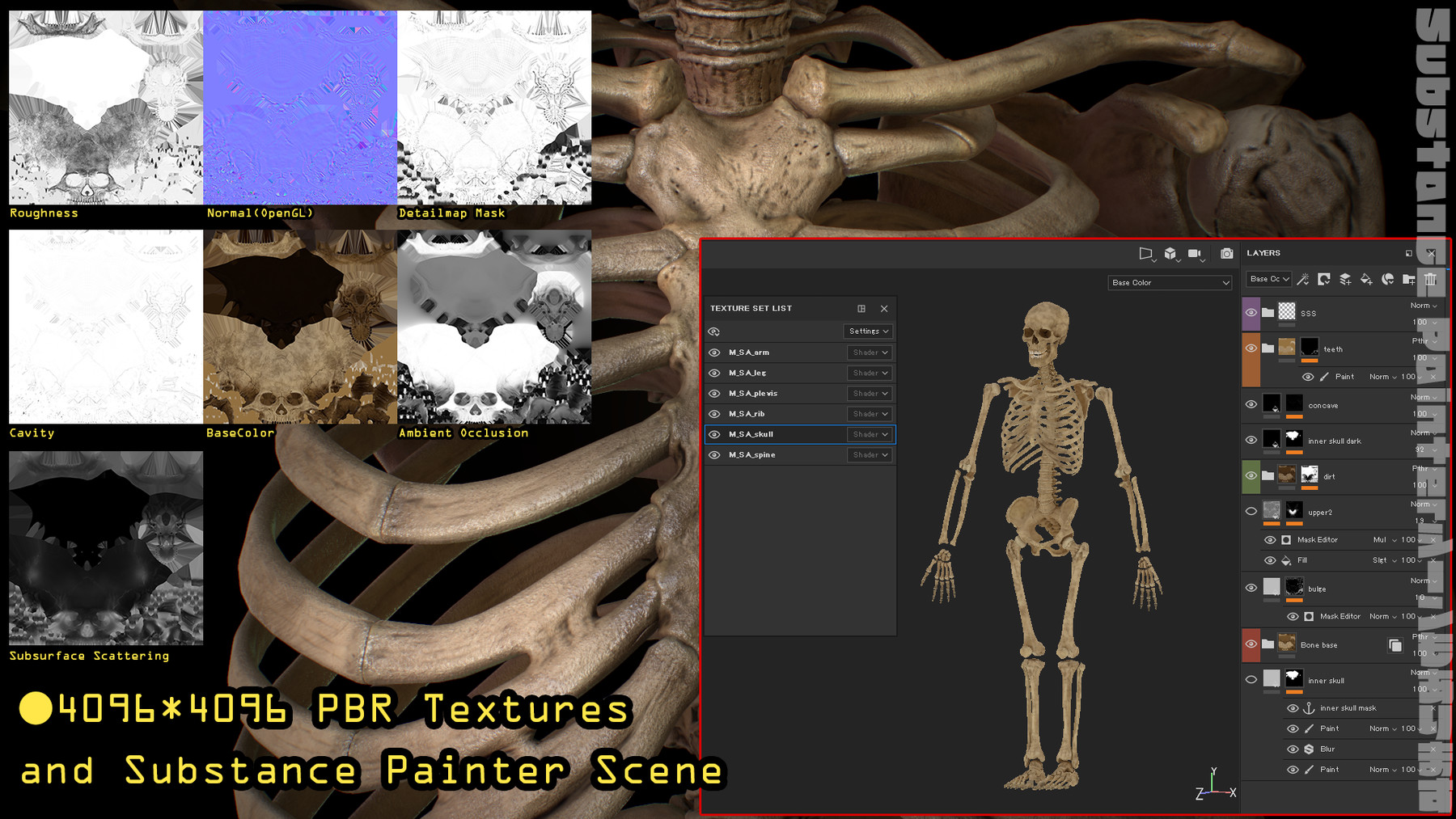Viewport: 1456px width, 819px height.
Task: Click the 3D/2D view cube icon in viewport toolbar
Action: [x=1172, y=253]
